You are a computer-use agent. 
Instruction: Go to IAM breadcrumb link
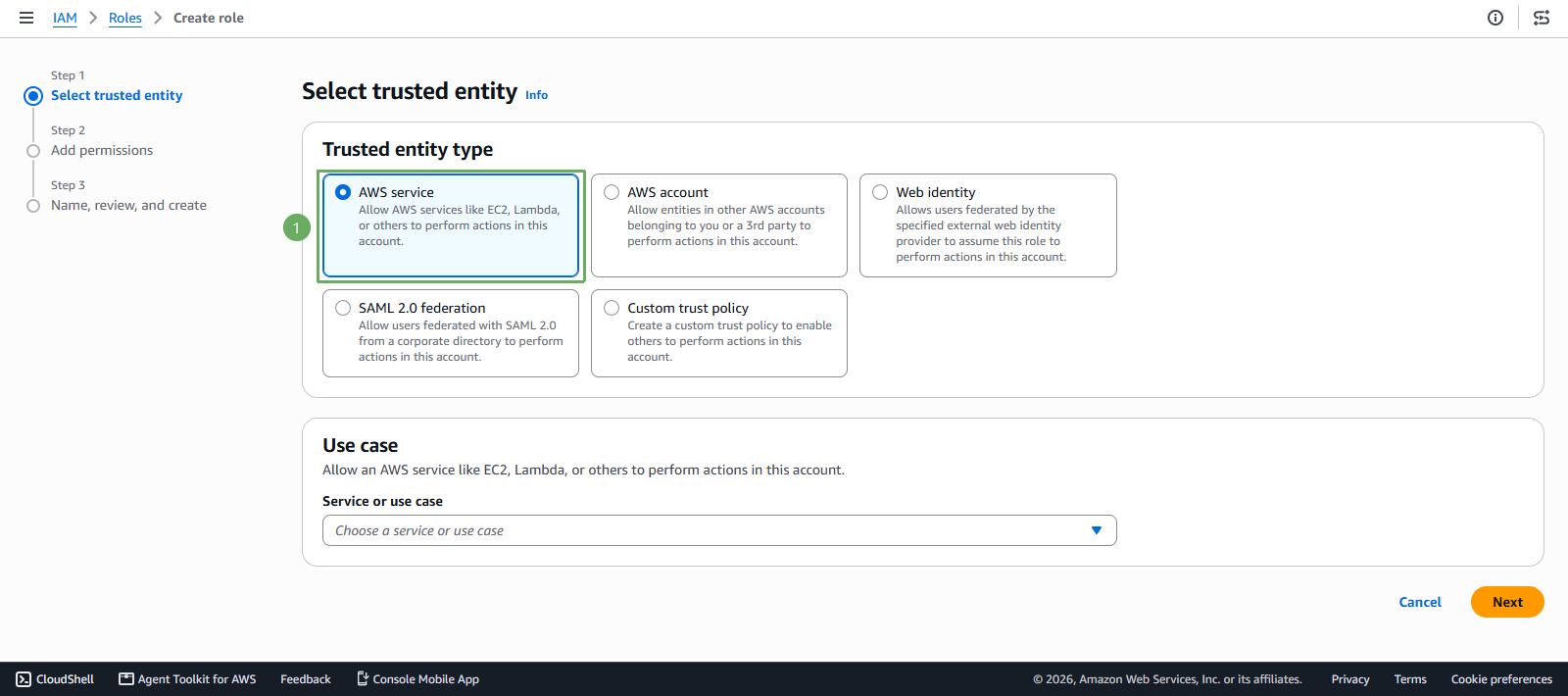pos(65,18)
